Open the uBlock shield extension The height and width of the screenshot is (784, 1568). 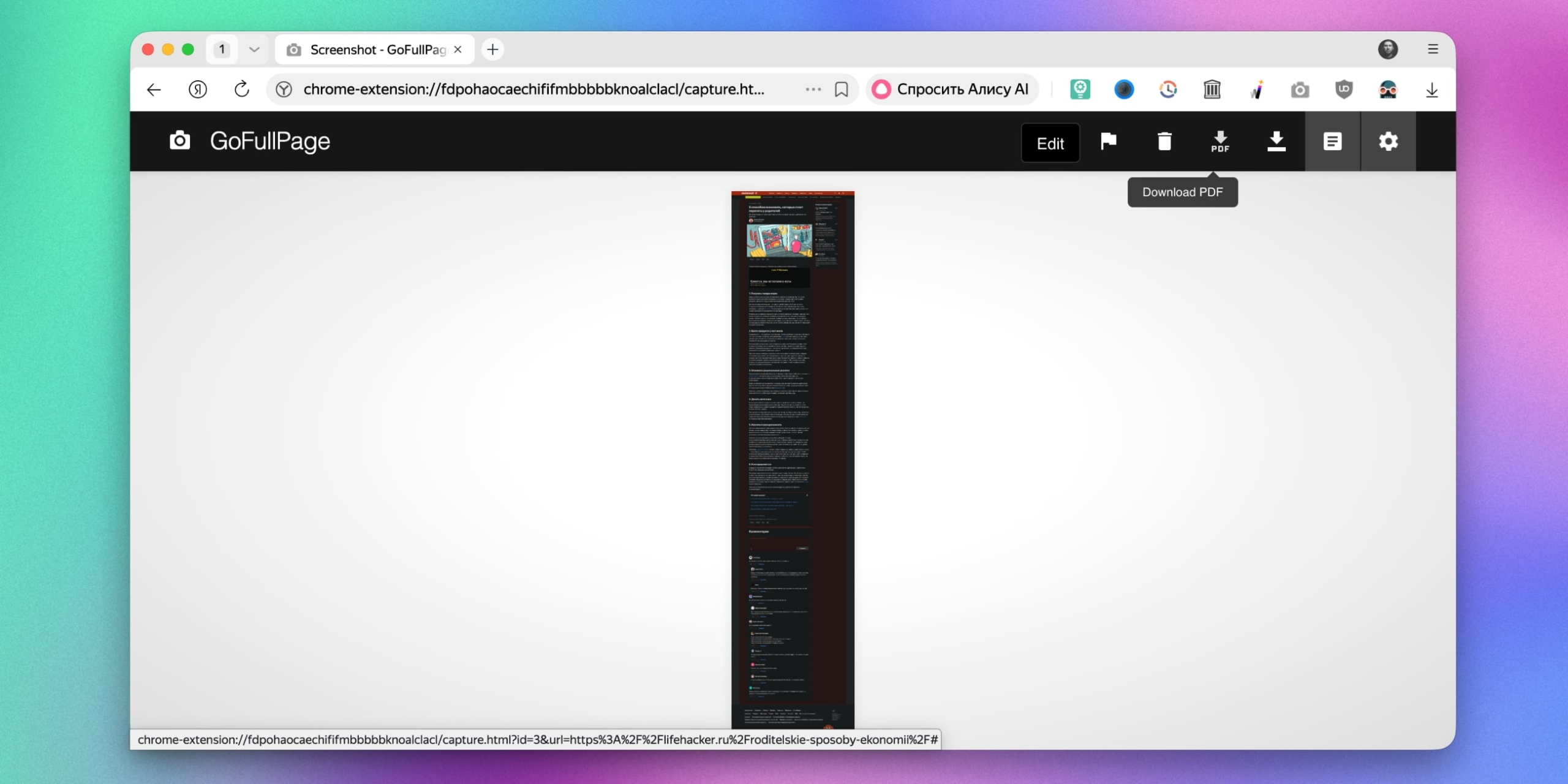(1344, 89)
